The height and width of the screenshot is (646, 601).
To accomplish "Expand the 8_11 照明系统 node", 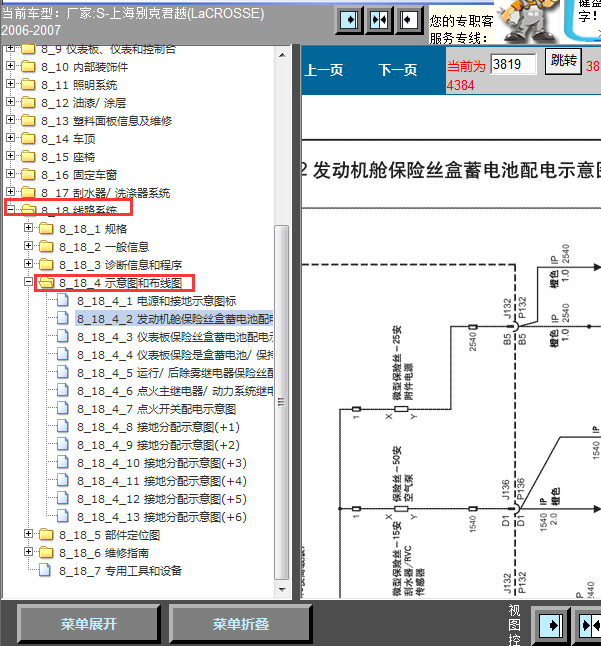I will pos(10,84).
